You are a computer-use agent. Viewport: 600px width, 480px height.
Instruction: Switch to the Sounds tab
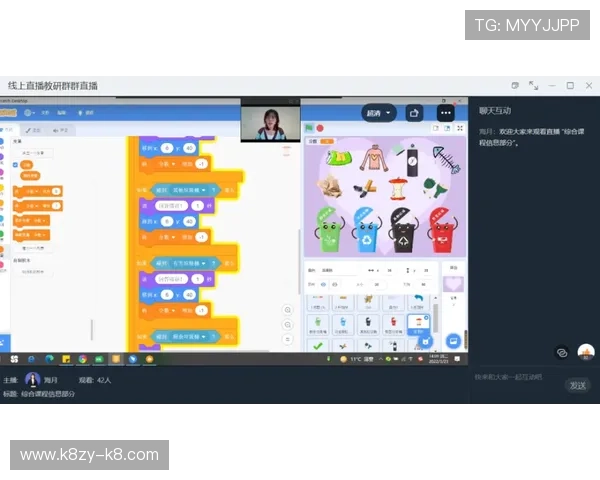[61, 130]
